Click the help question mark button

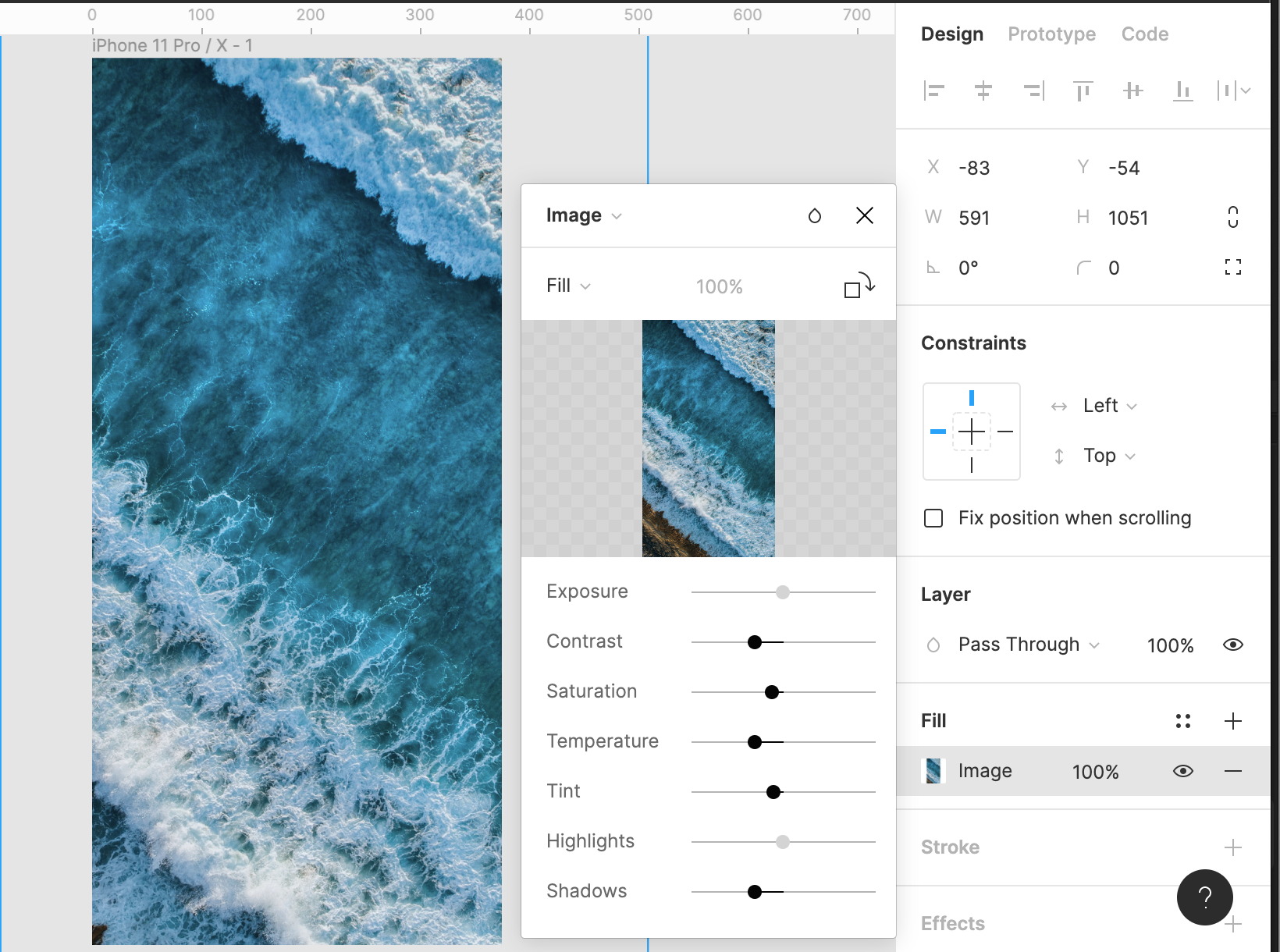click(1204, 897)
